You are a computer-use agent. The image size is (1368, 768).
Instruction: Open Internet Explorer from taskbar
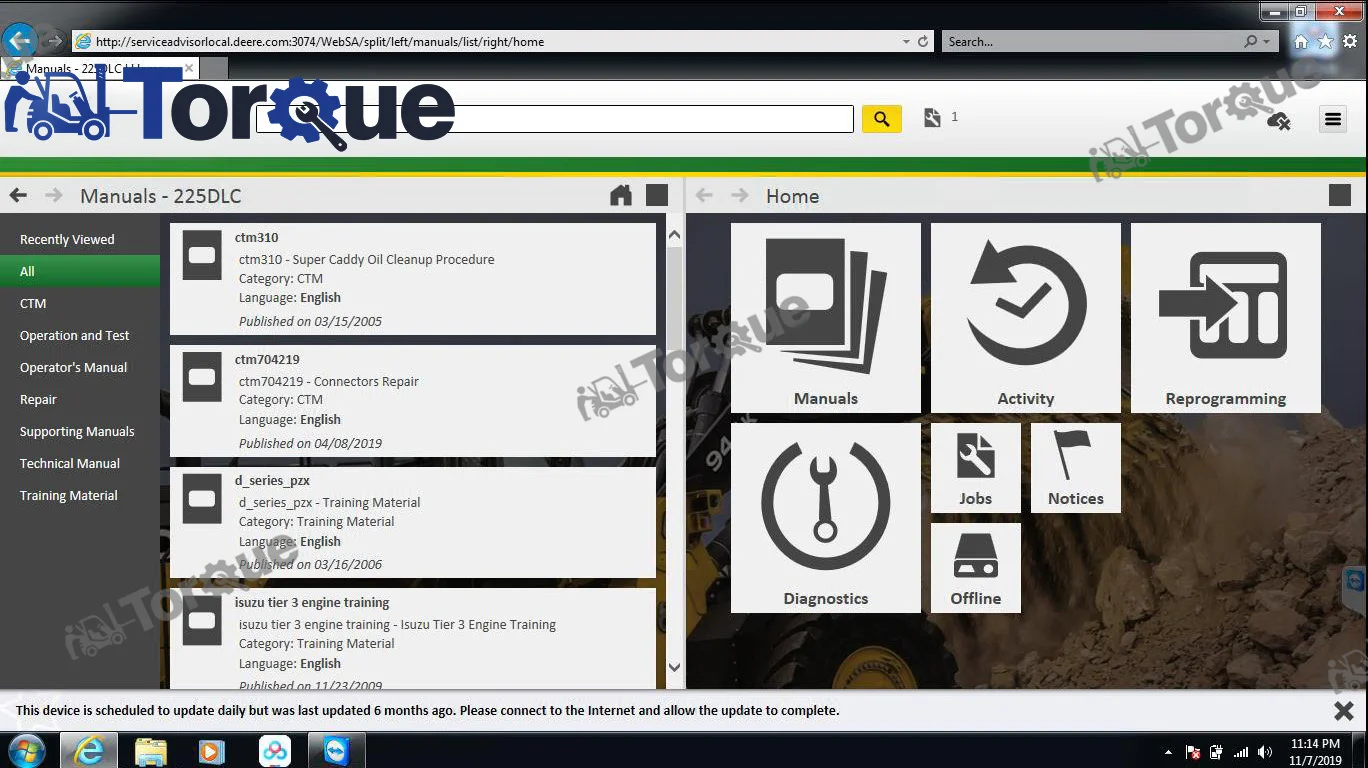point(89,750)
